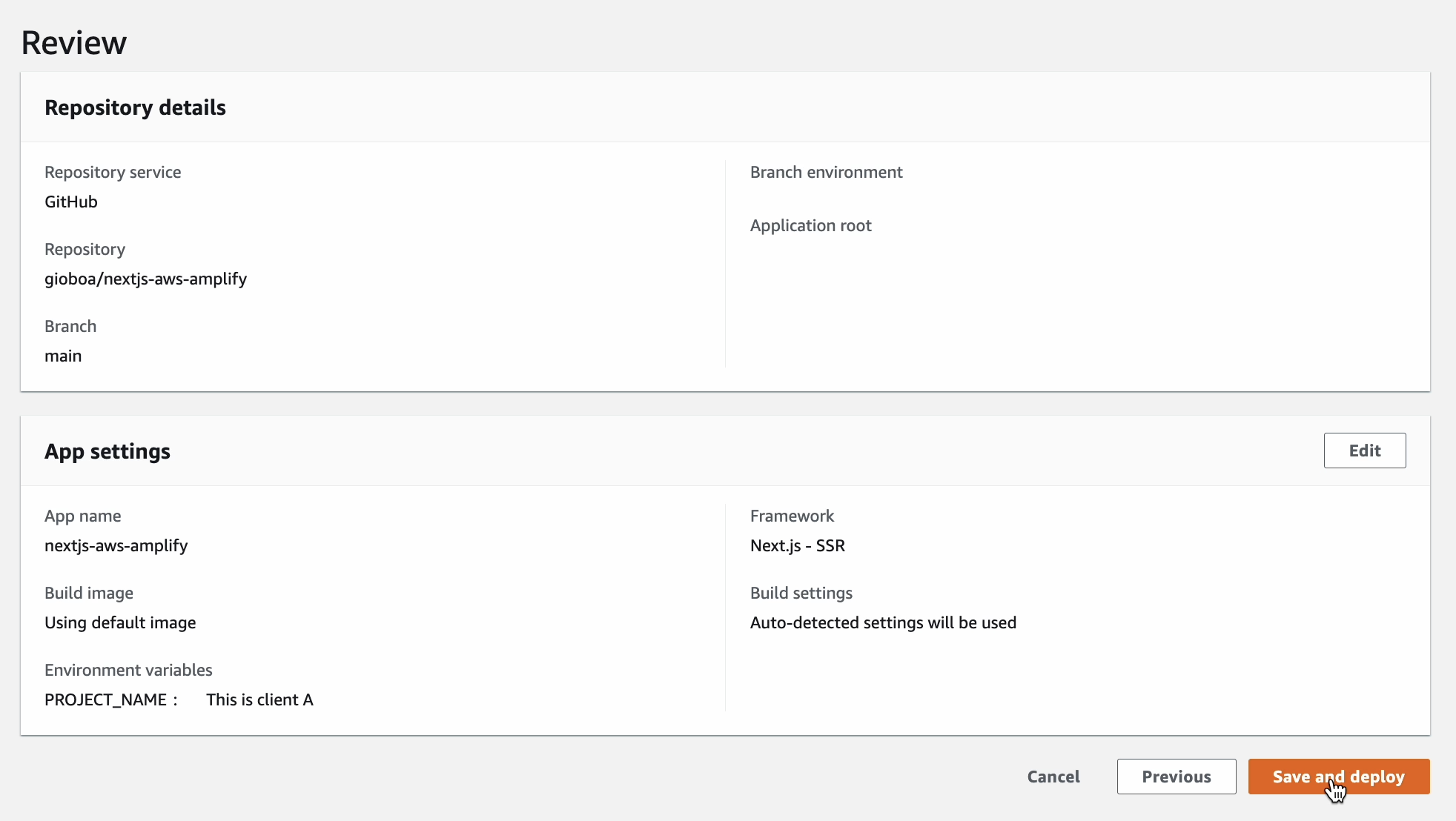Image resolution: width=1456 pixels, height=821 pixels.
Task: Click the App settings header title
Action: tap(107, 451)
